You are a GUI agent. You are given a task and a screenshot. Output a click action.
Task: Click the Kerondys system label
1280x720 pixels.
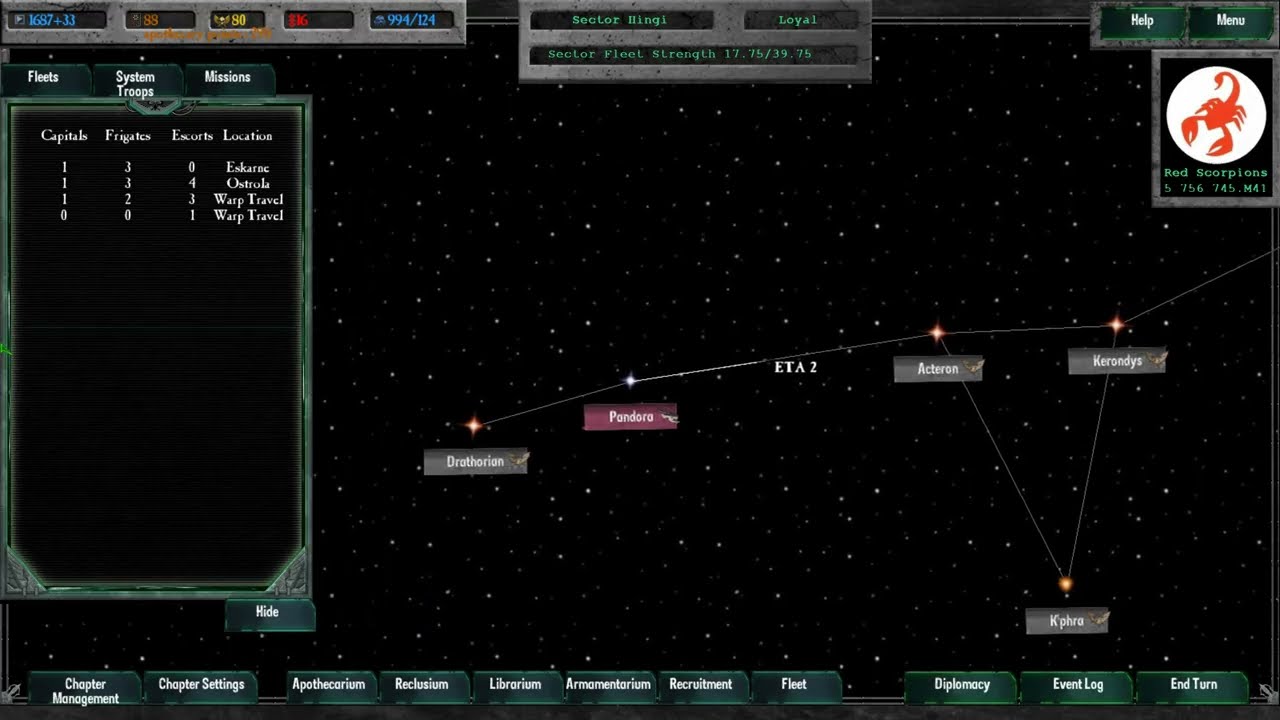(x=1117, y=361)
